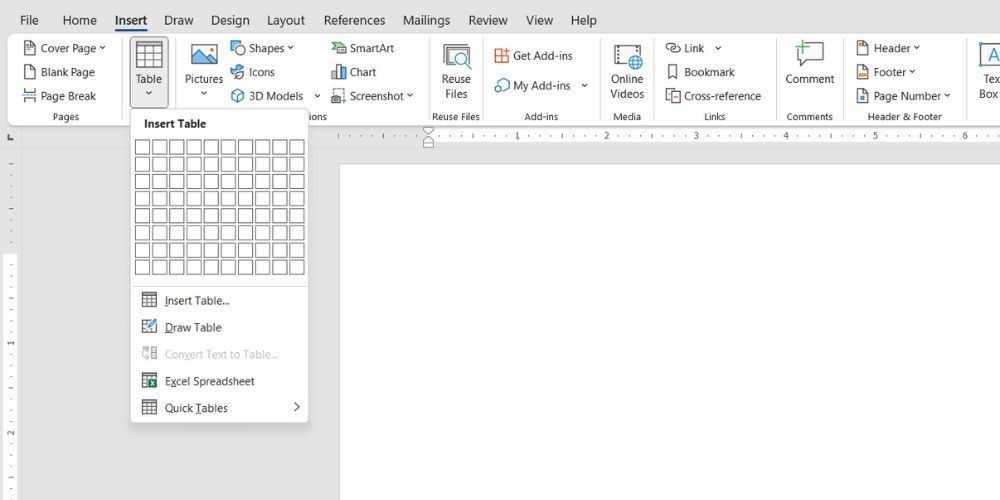Screen dimensions: 1000x500
Task: Click the indent marker on the ruler
Action: (x=429, y=136)
